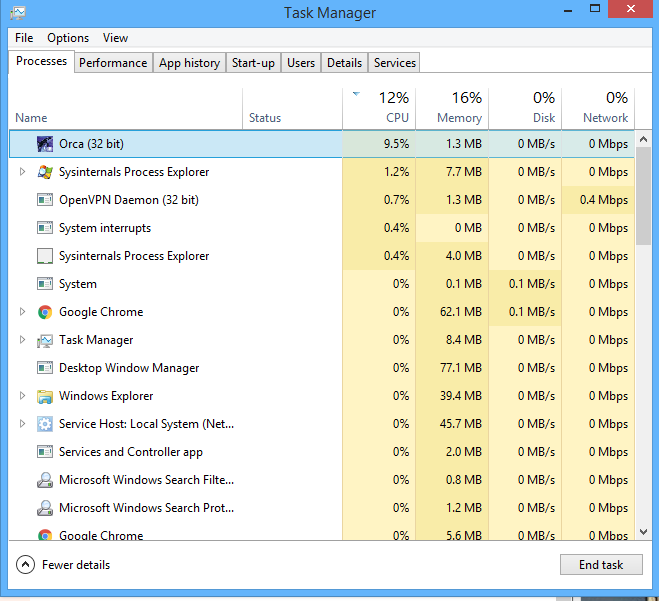The height and width of the screenshot is (601, 659).
Task: Click the scrollbar up arrow
Action: [x=643, y=139]
